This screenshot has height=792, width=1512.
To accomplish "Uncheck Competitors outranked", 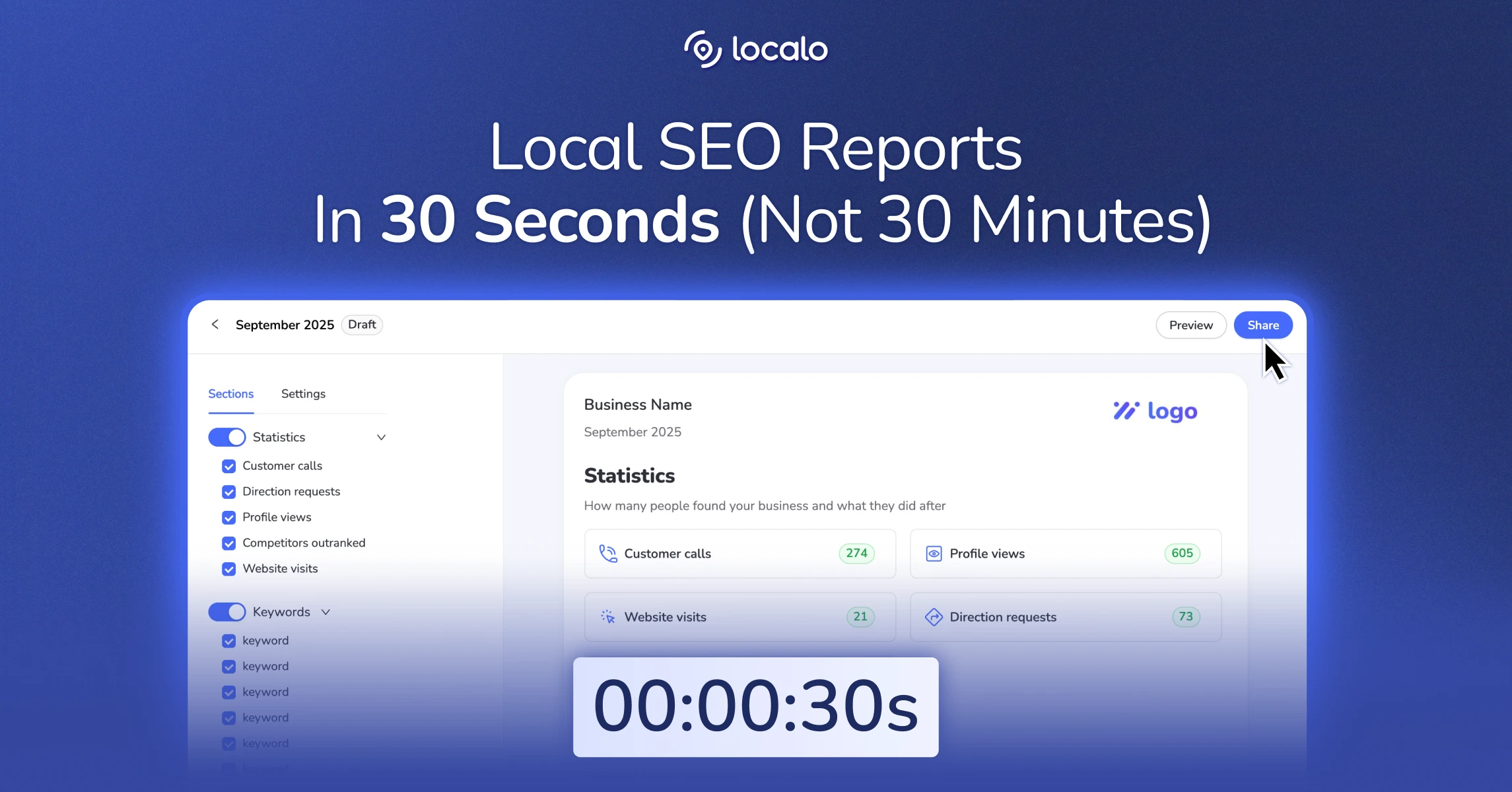I will tap(228, 543).
